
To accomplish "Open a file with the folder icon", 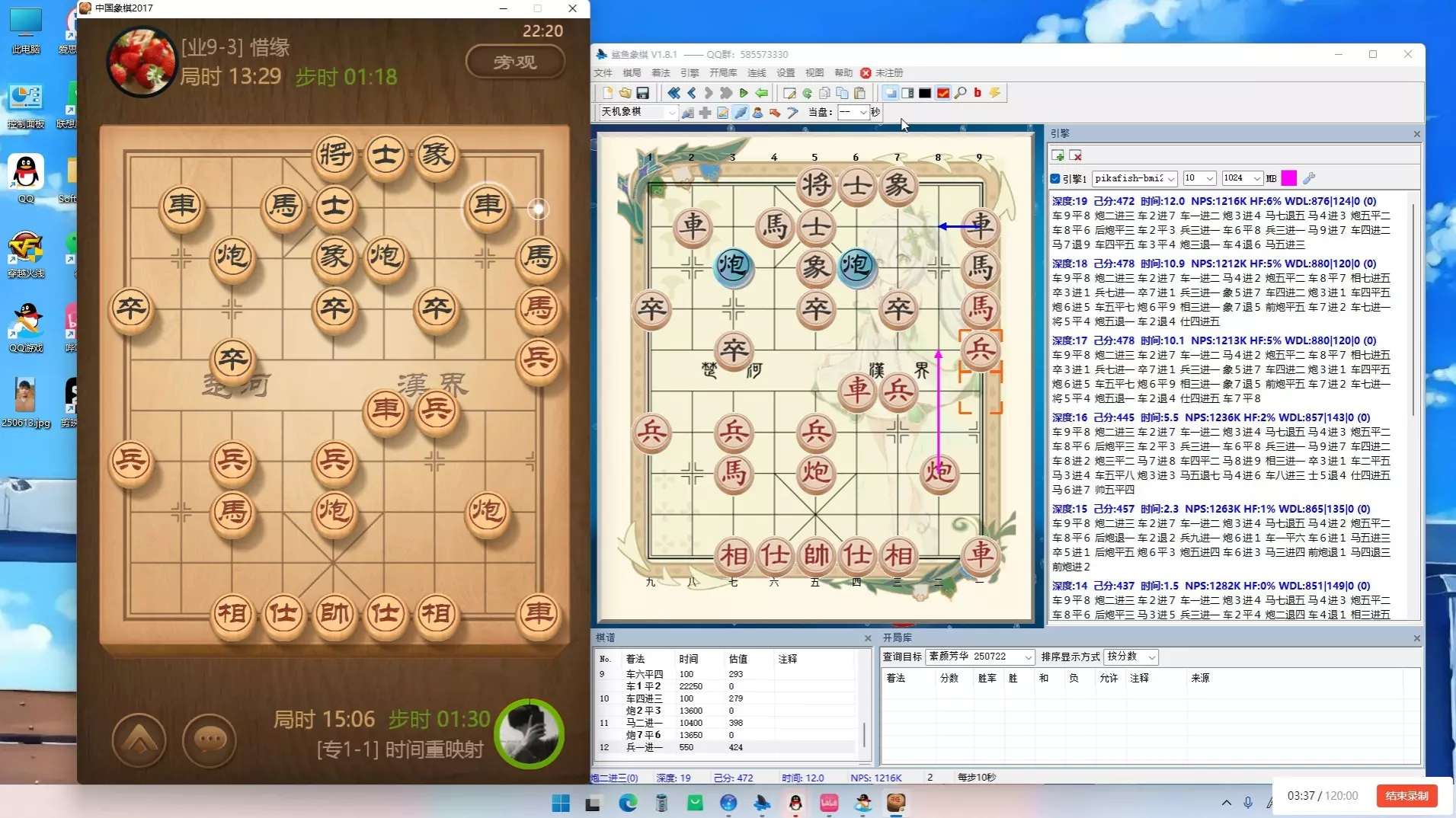I will coord(625,93).
